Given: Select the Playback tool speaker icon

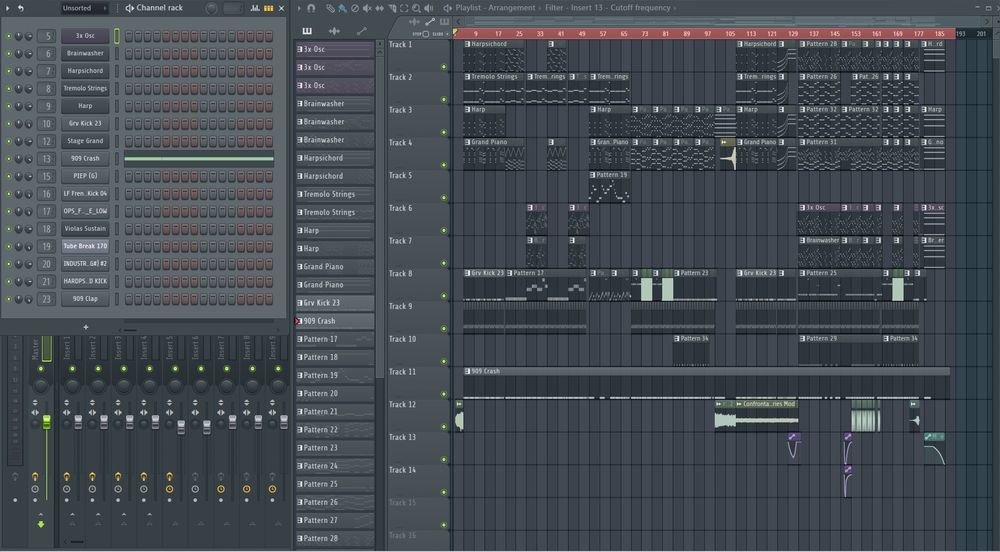Looking at the screenshot, I should [x=429, y=8].
